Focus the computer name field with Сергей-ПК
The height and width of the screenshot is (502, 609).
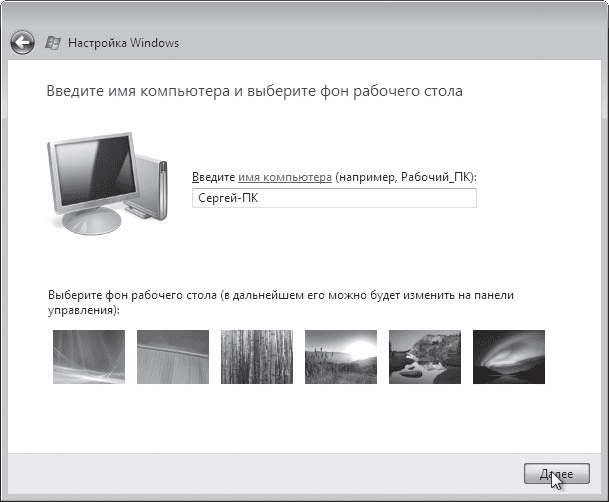(333, 198)
